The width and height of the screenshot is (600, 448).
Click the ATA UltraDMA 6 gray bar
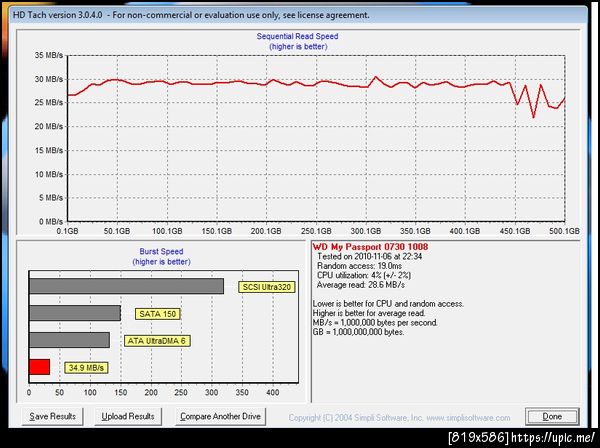point(69,340)
